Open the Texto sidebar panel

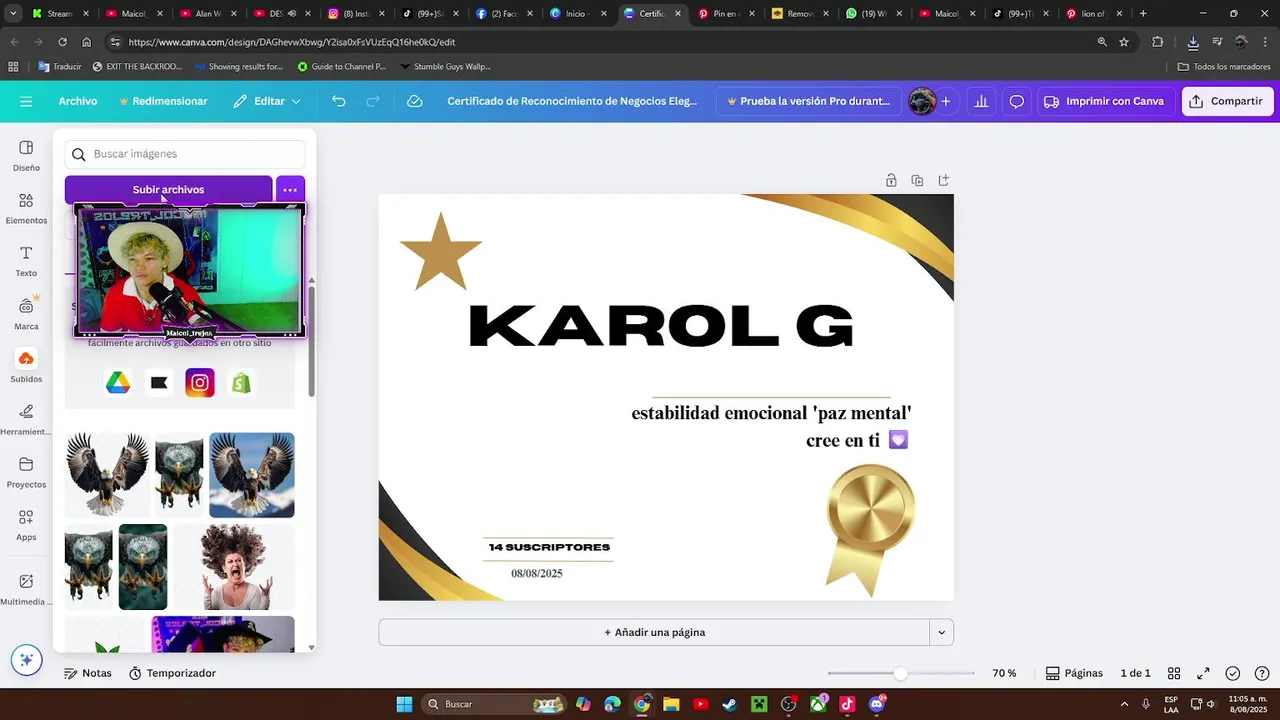[x=26, y=261]
